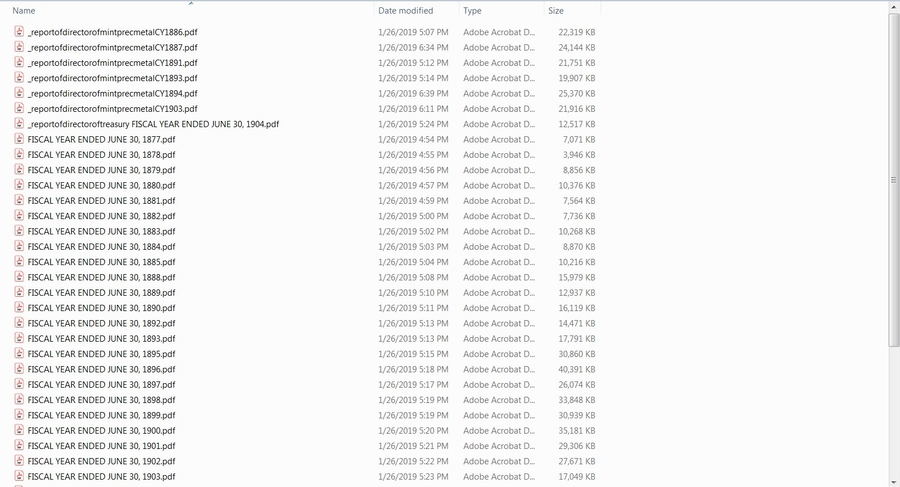Select PDF icon next to 1890 fiscal year file
This screenshot has width=900, height=487.
(x=19, y=308)
